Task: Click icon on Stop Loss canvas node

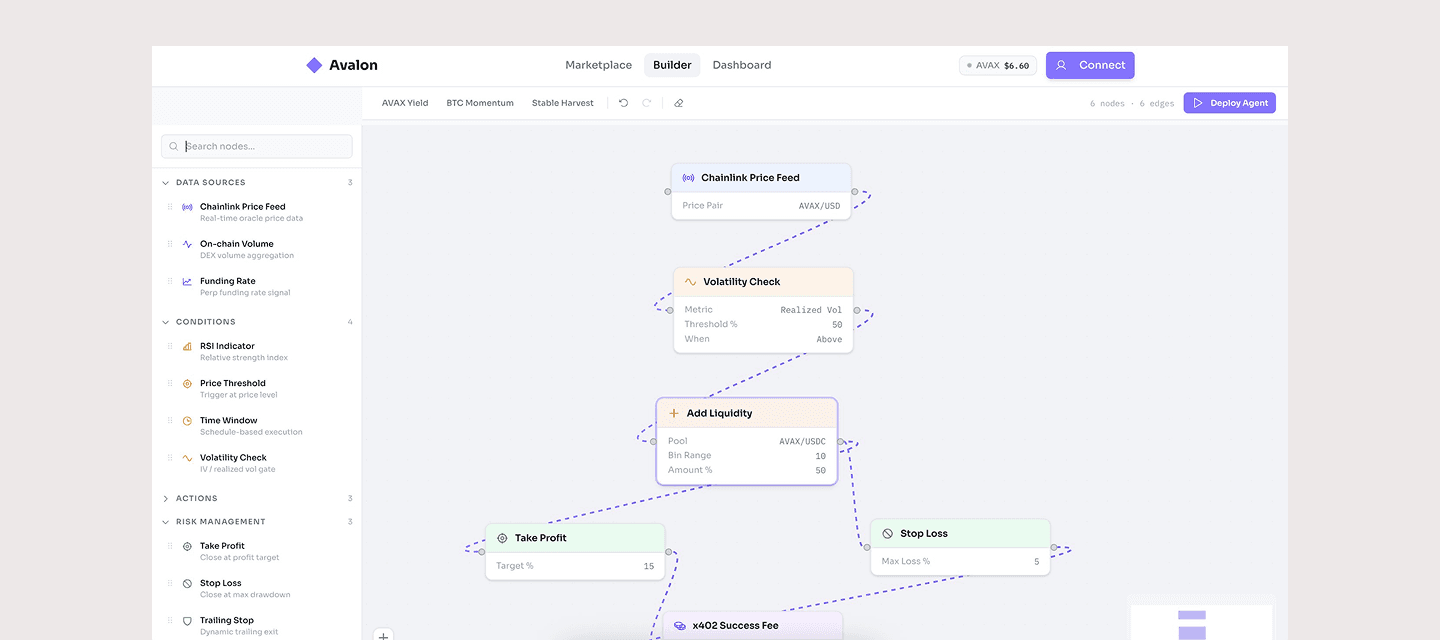Action: [888, 534]
